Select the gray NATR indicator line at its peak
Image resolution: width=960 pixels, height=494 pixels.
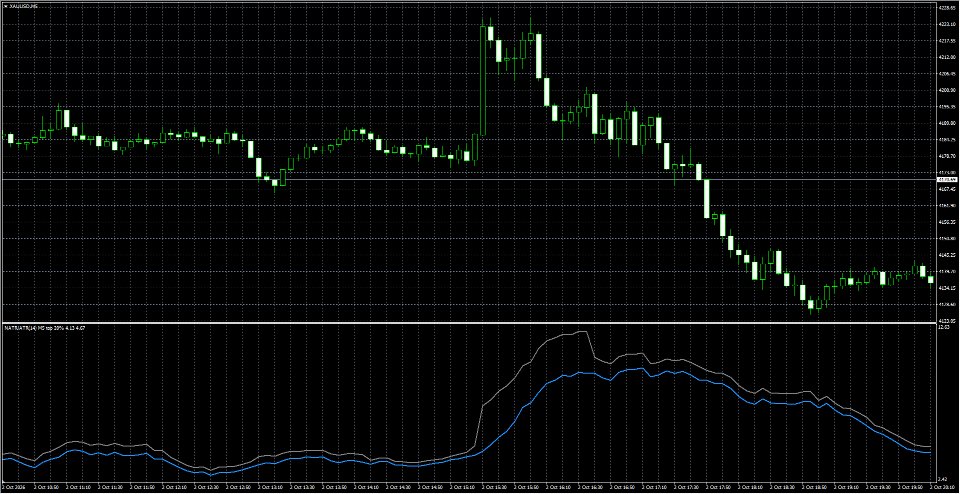[x=583, y=332]
